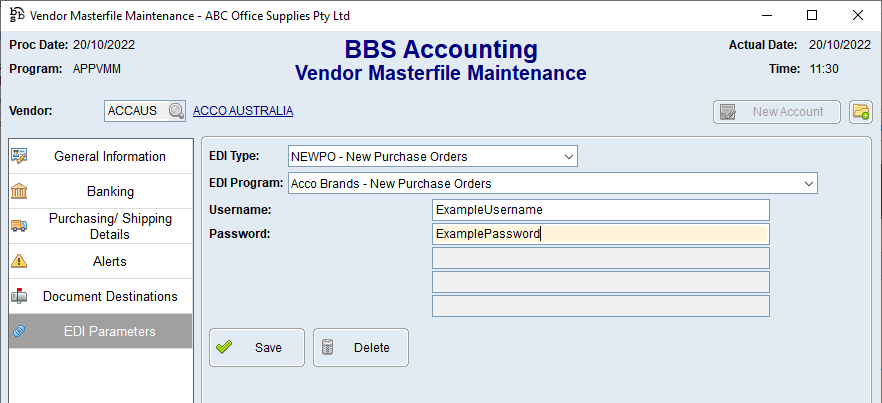The image size is (882, 403).
Task: Focus the Password input field
Action: [x=600, y=234]
